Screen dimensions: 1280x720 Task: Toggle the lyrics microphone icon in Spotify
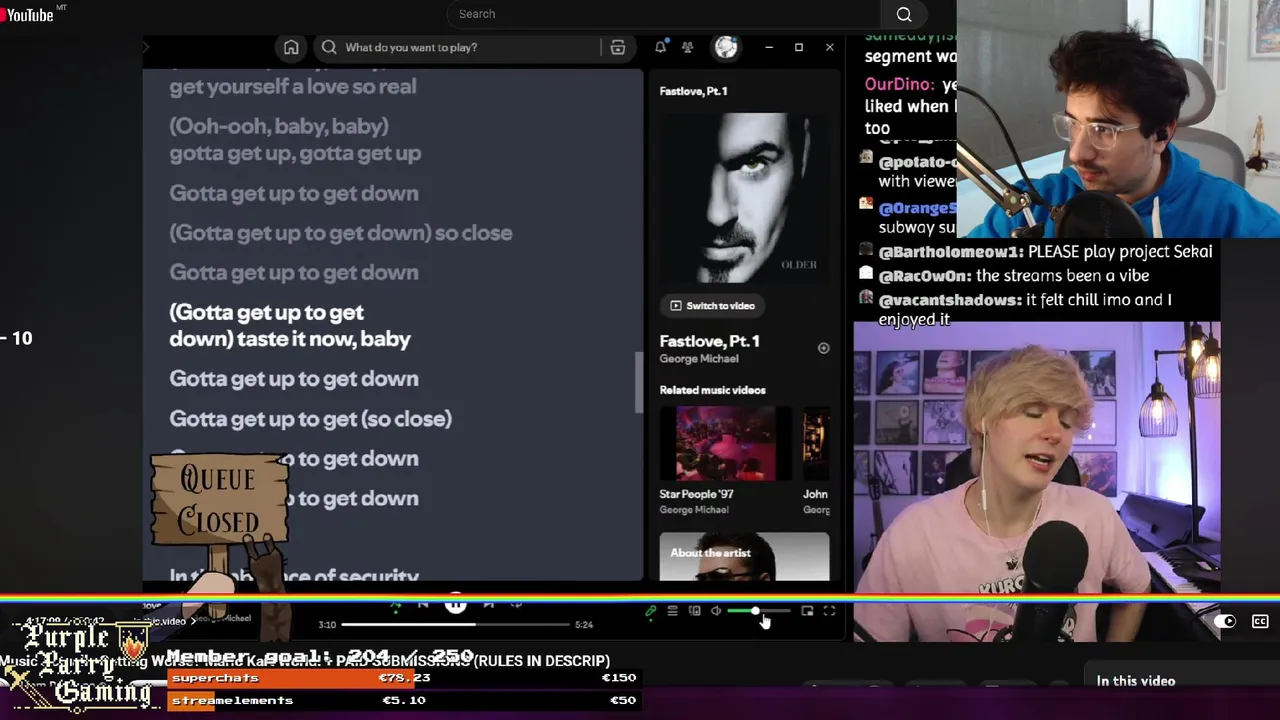click(651, 611)
